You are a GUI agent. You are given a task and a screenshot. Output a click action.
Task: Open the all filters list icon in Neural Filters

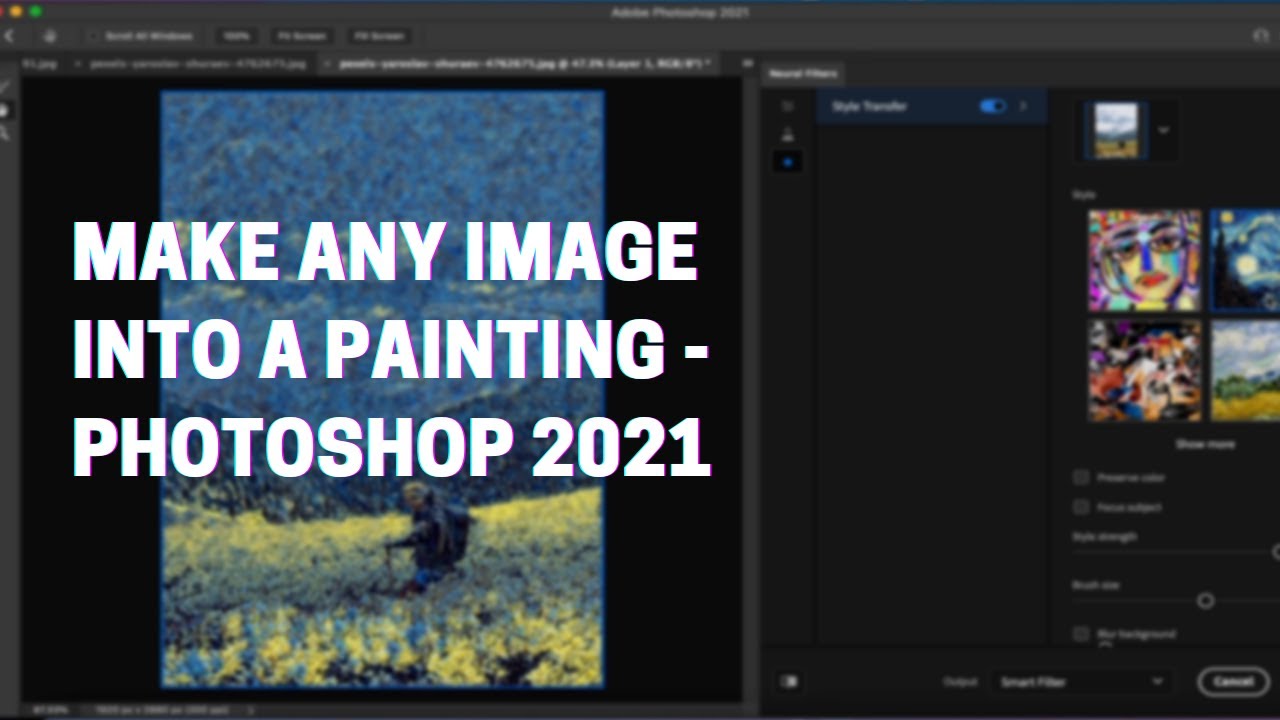click(x=787, y=106)
